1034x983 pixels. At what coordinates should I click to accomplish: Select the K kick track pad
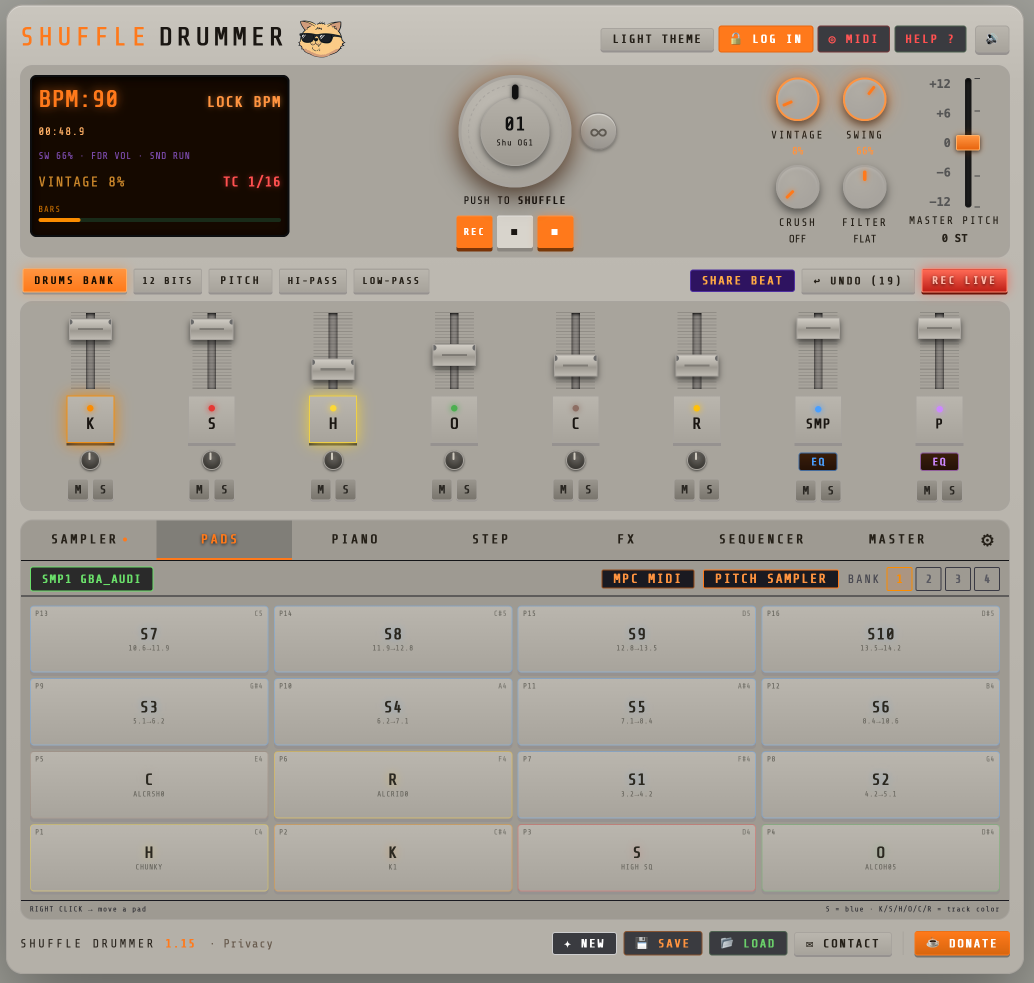[90, 419]
